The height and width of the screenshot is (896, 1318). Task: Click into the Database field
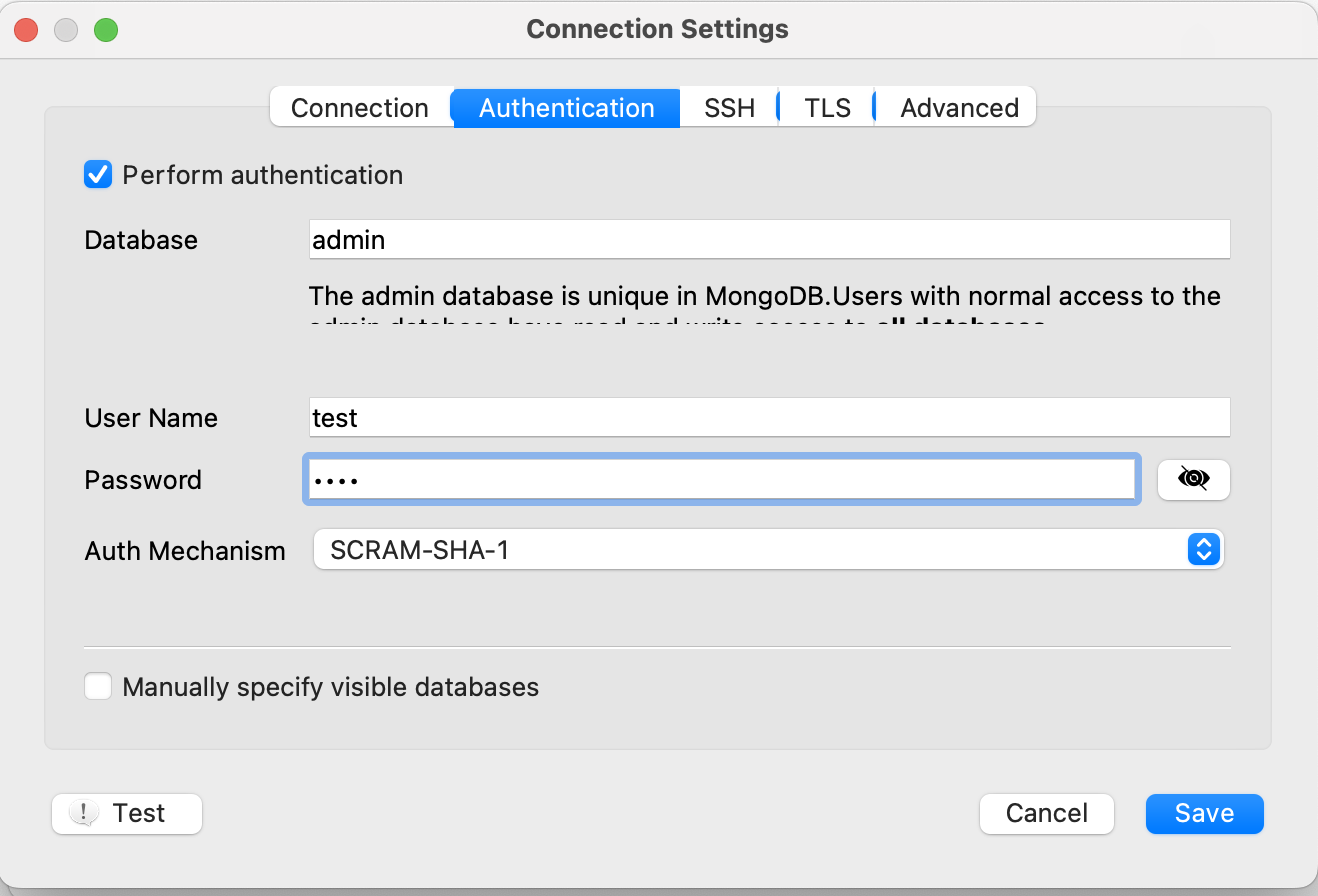tap(769, 240)
